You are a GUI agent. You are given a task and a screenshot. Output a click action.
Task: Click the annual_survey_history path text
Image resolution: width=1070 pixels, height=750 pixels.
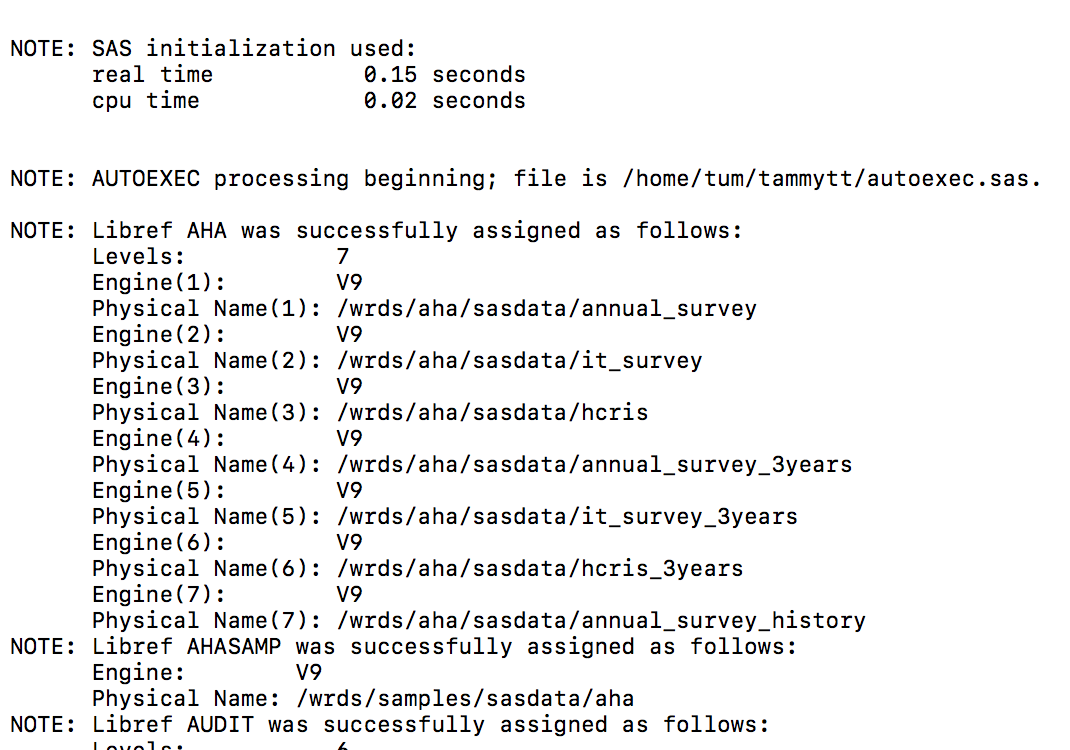point(601,621)
